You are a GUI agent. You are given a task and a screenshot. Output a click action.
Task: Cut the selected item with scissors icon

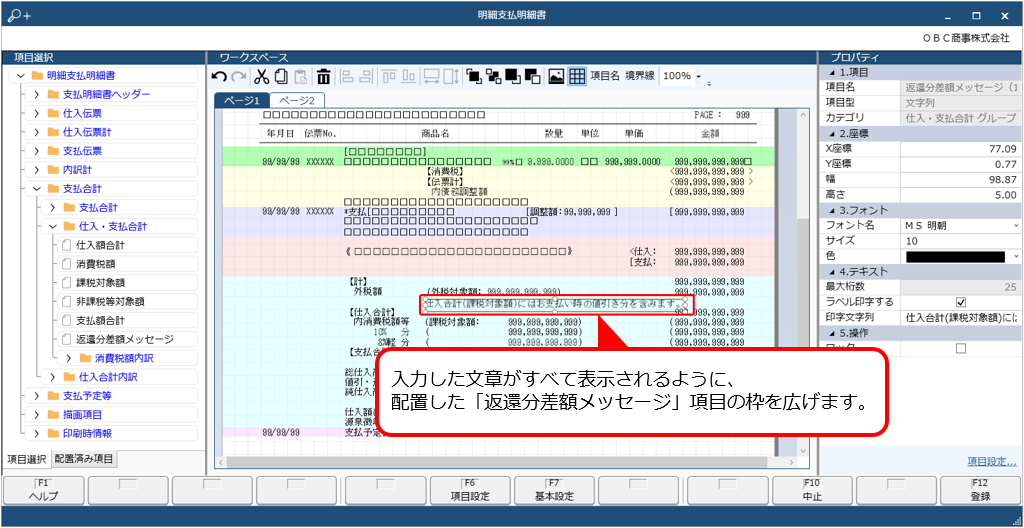tap(261, 76)
